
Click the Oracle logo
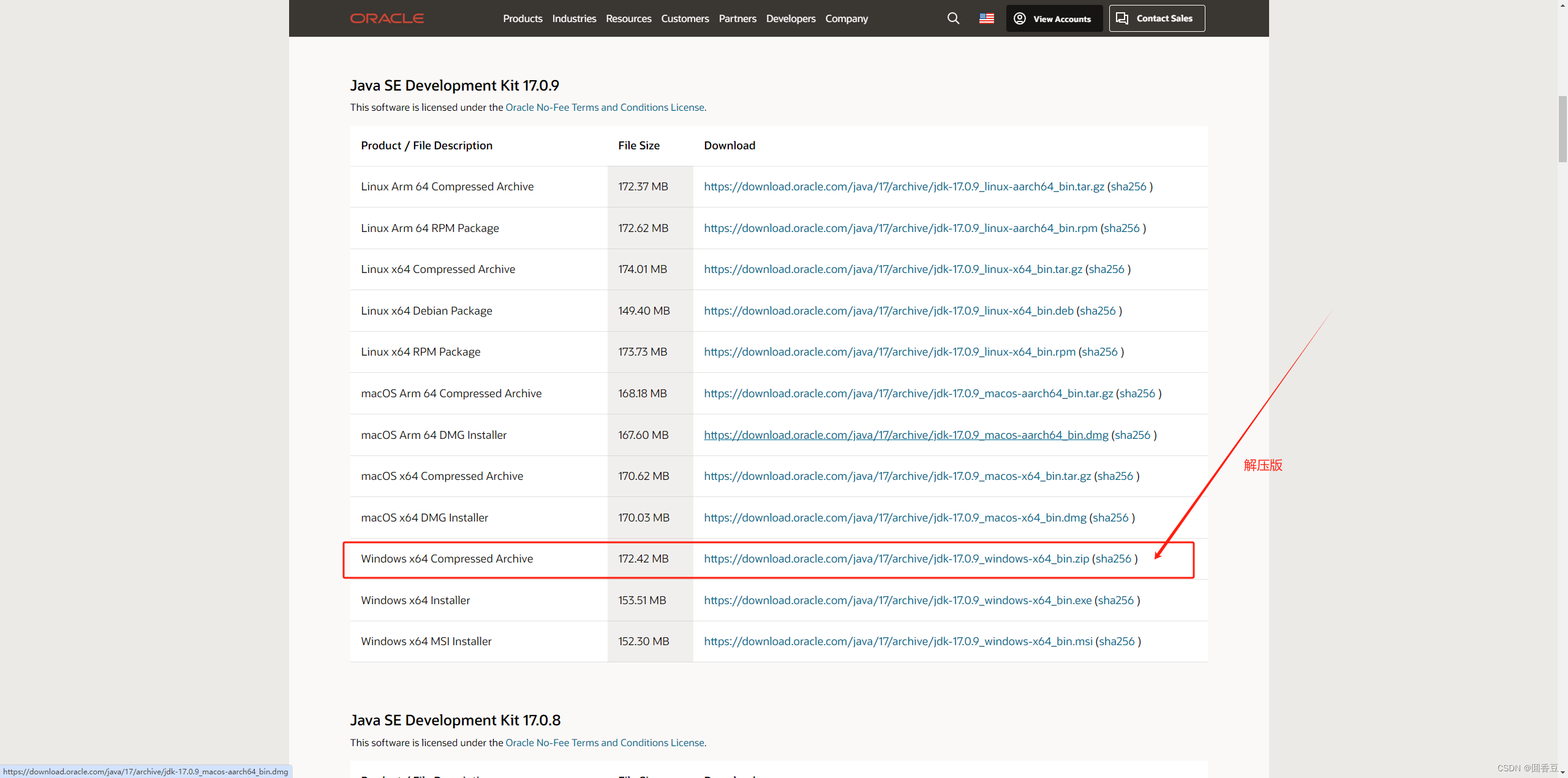[x=386, y=18]
